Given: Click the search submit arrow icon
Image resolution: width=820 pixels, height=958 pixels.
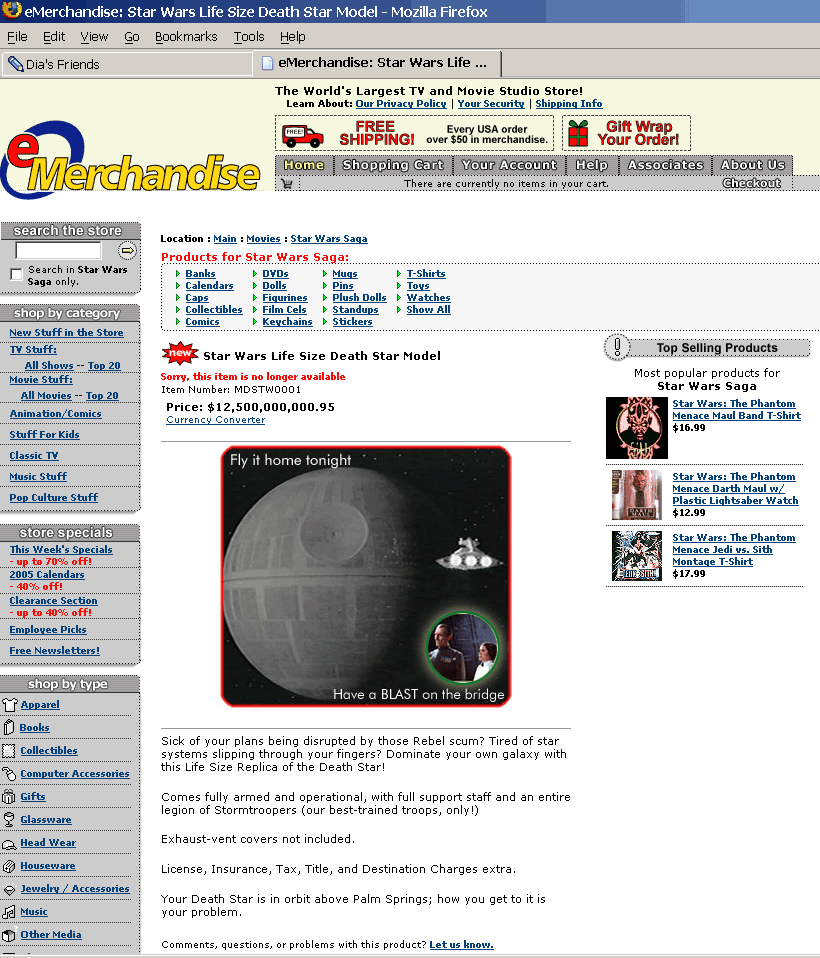Looking at the screenshot, I should [127, 250].
